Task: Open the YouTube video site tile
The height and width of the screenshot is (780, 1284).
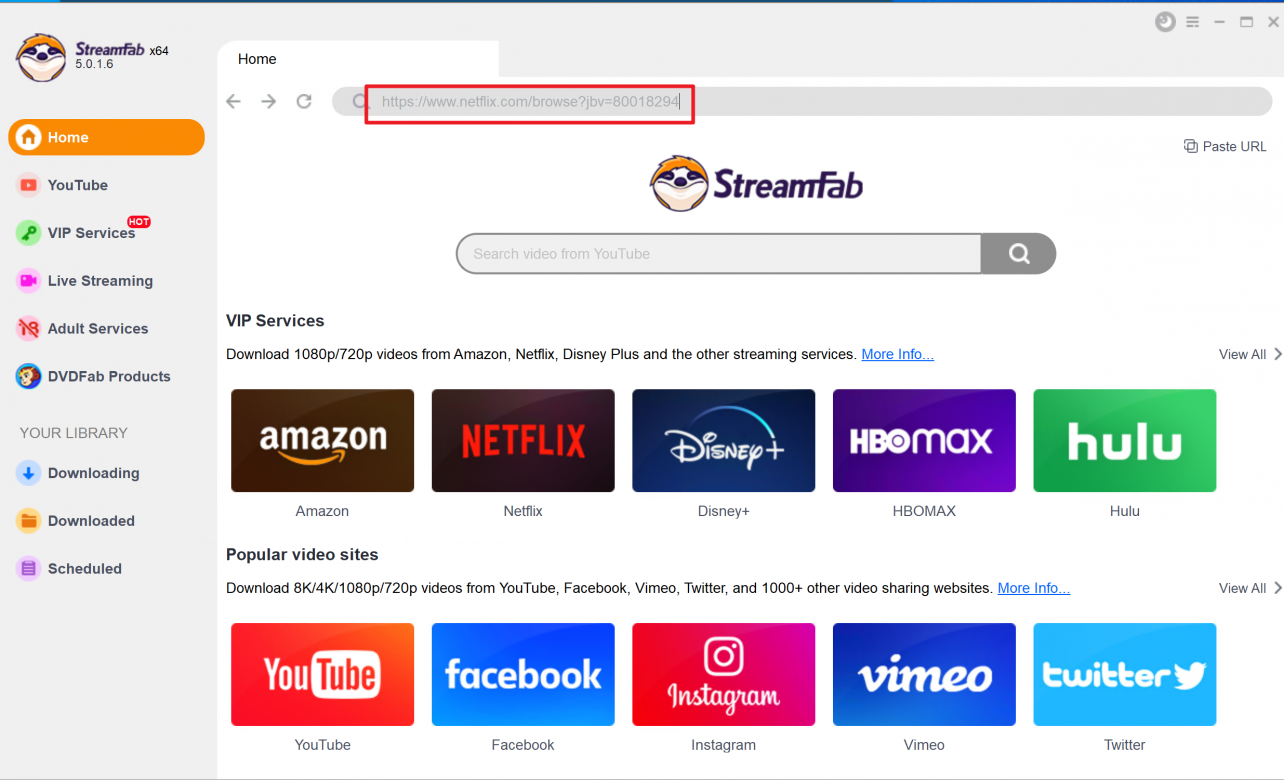Action: pos(322,675)
